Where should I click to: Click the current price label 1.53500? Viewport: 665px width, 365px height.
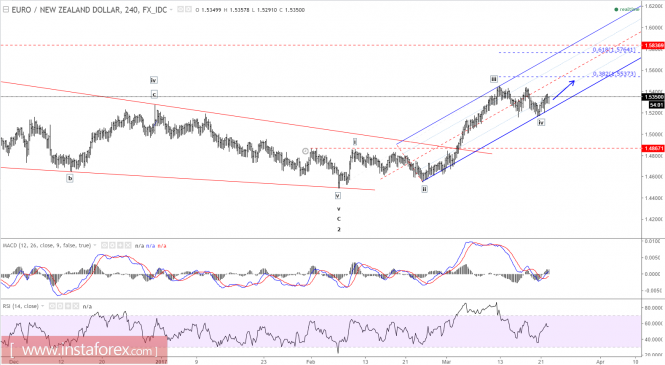pos(654,97)
